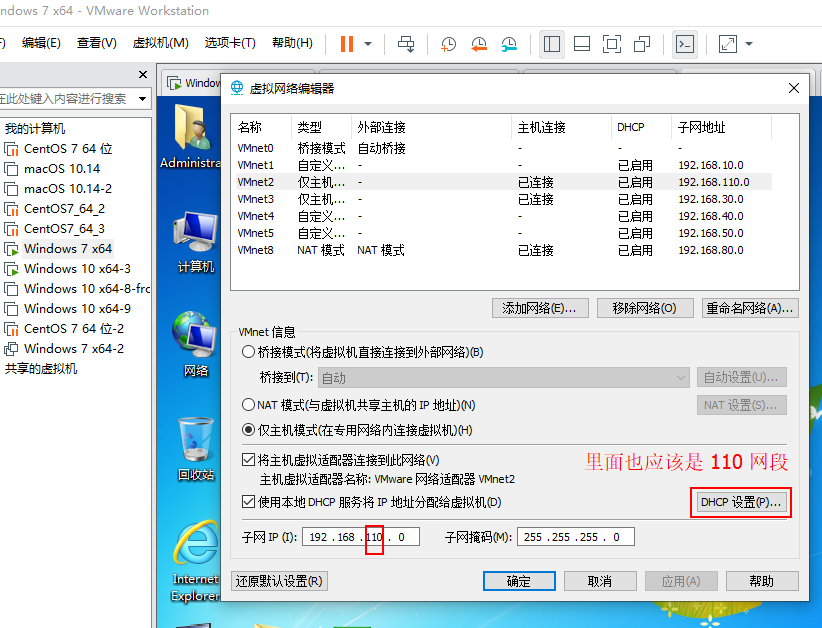The image size is (822, 628).
Task: Click the 子网地址 column header
Action: (721, 127)
